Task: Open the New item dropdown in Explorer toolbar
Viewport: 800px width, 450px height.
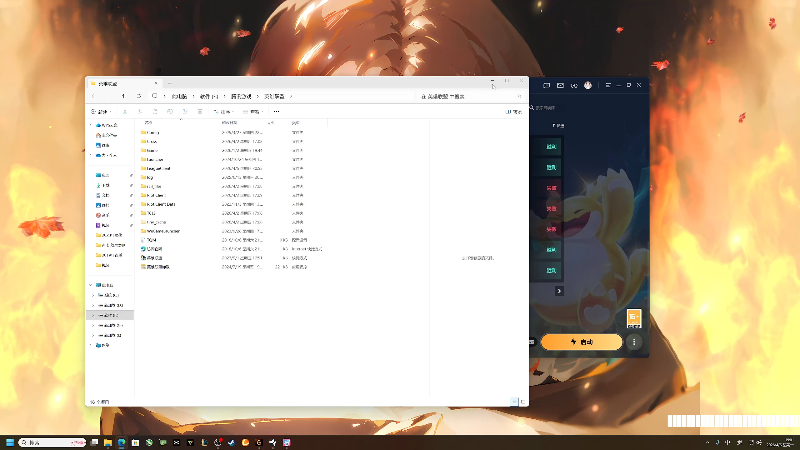Action: 101,111
